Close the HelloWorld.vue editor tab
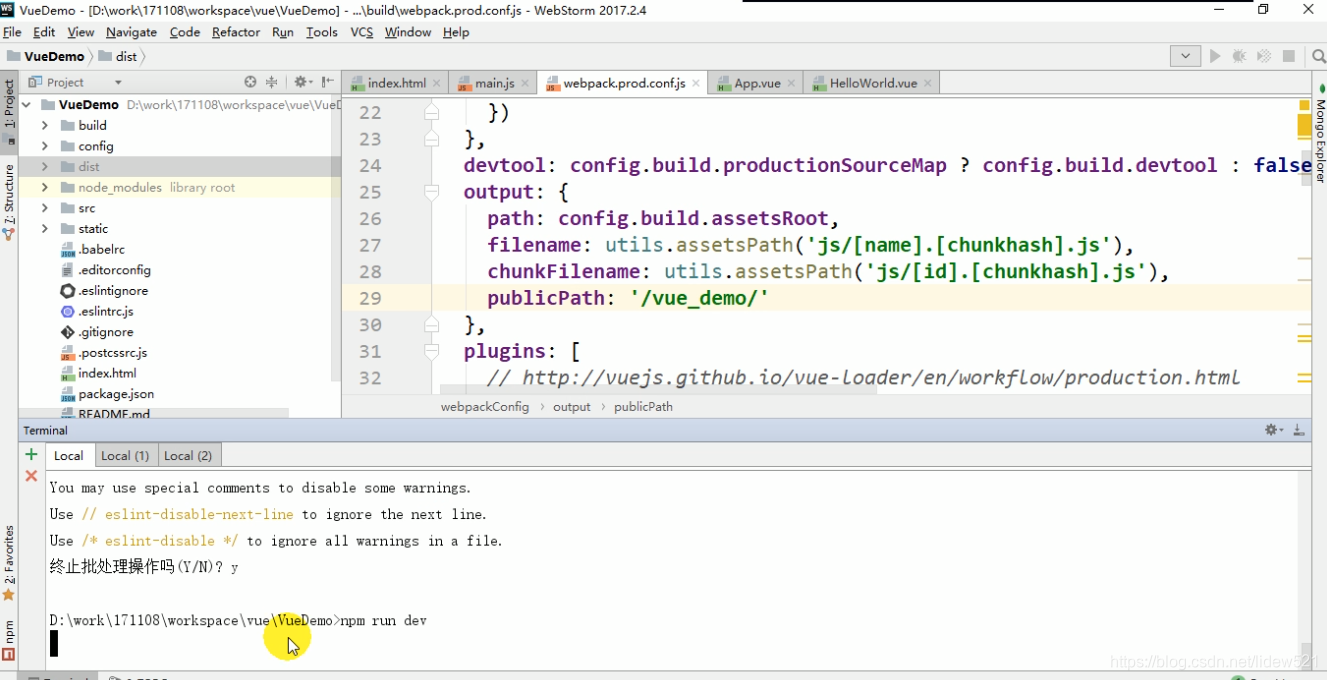1327x680 pixels. [928, 83]
